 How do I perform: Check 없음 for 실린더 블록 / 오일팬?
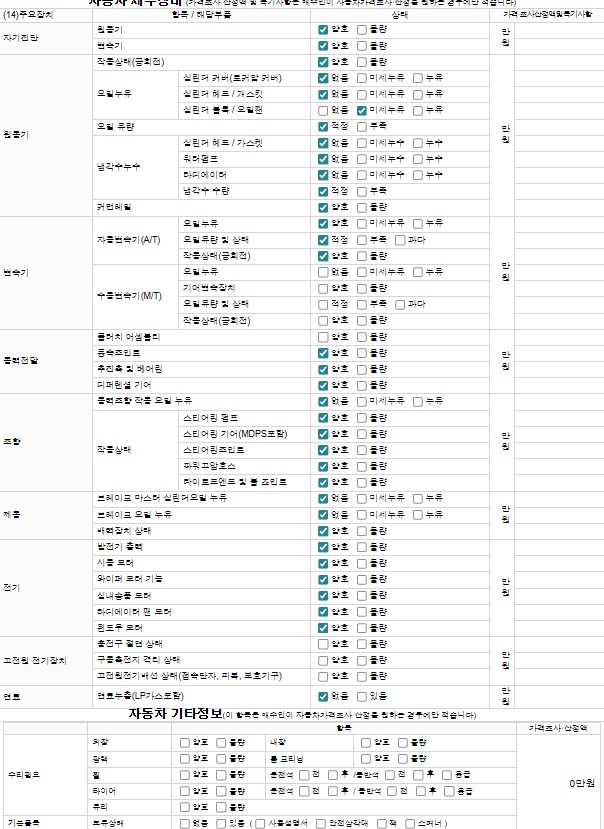(323, 111)
